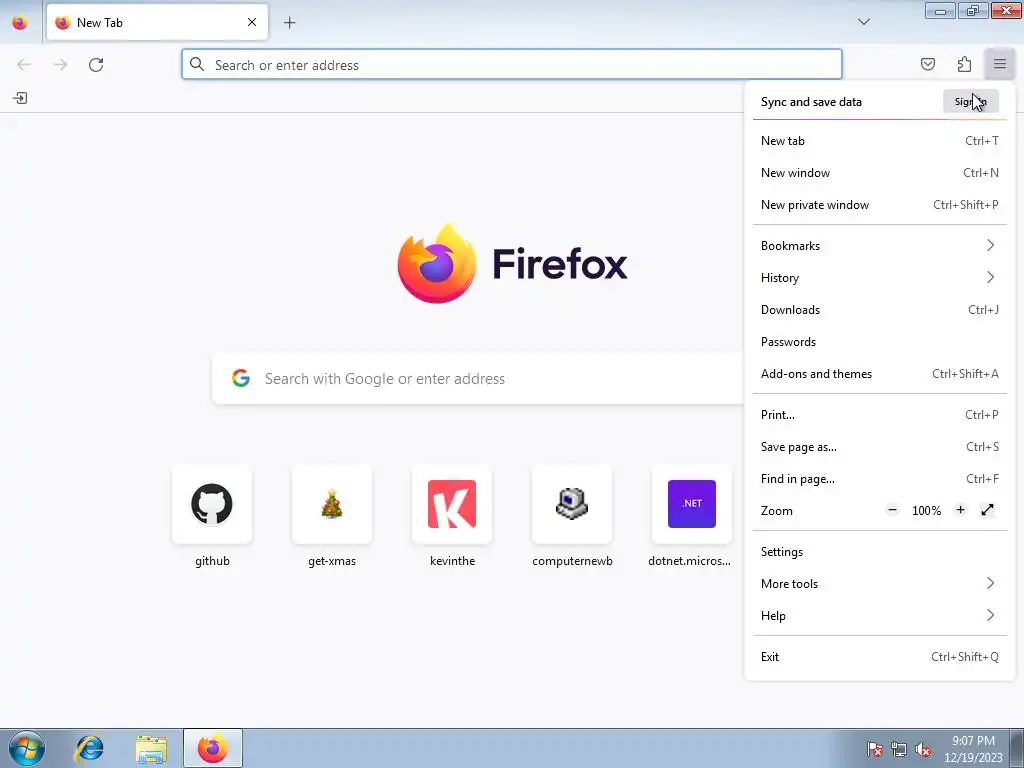1024x768 pixels.
Task: Click the Save to Pocket icon
Action: coord(927,64)
